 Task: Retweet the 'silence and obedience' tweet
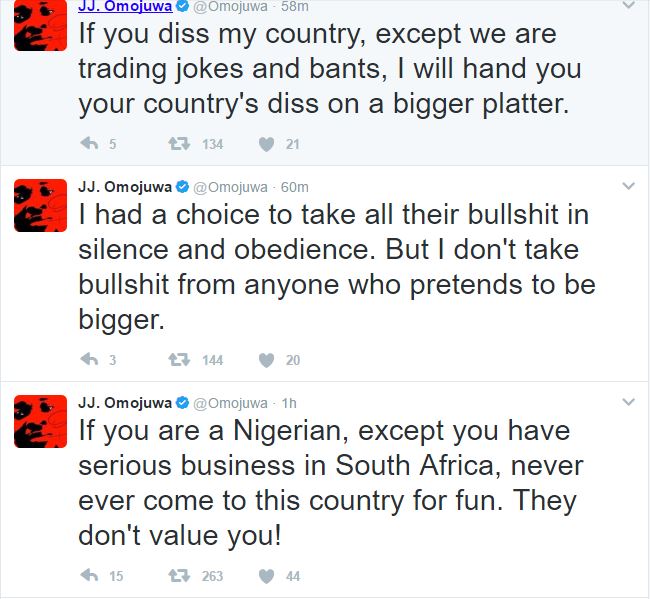181,360
